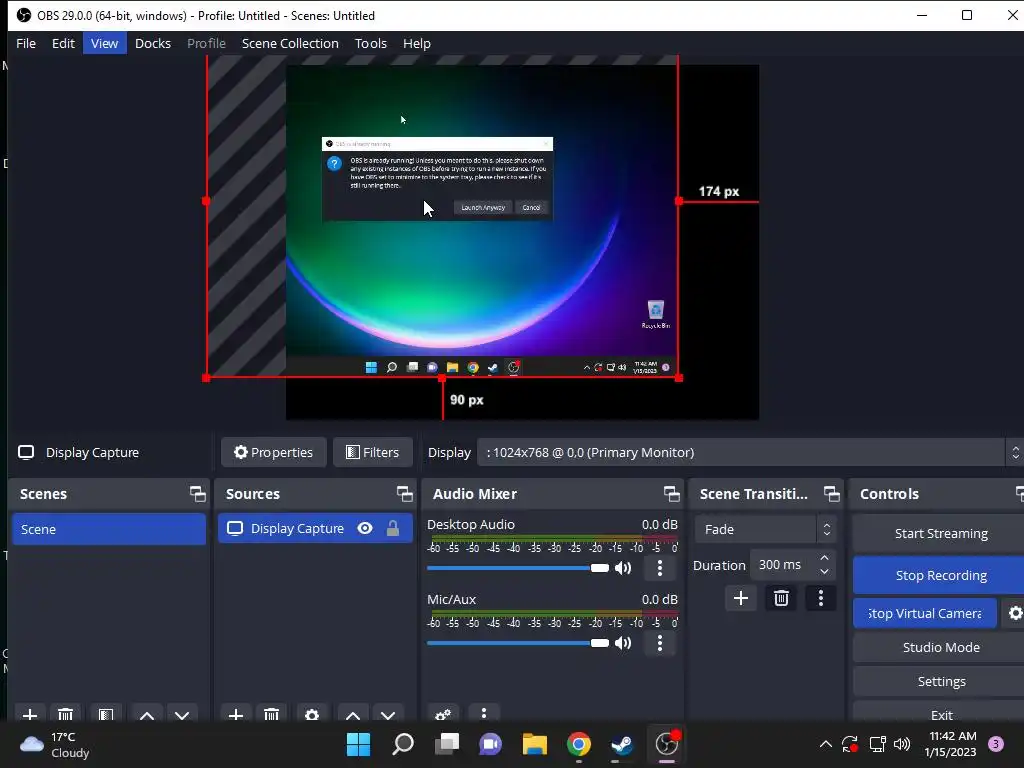This screenshot has width=1024, height=768.
Task: Remove the selected scene
Action: (65, 714)
